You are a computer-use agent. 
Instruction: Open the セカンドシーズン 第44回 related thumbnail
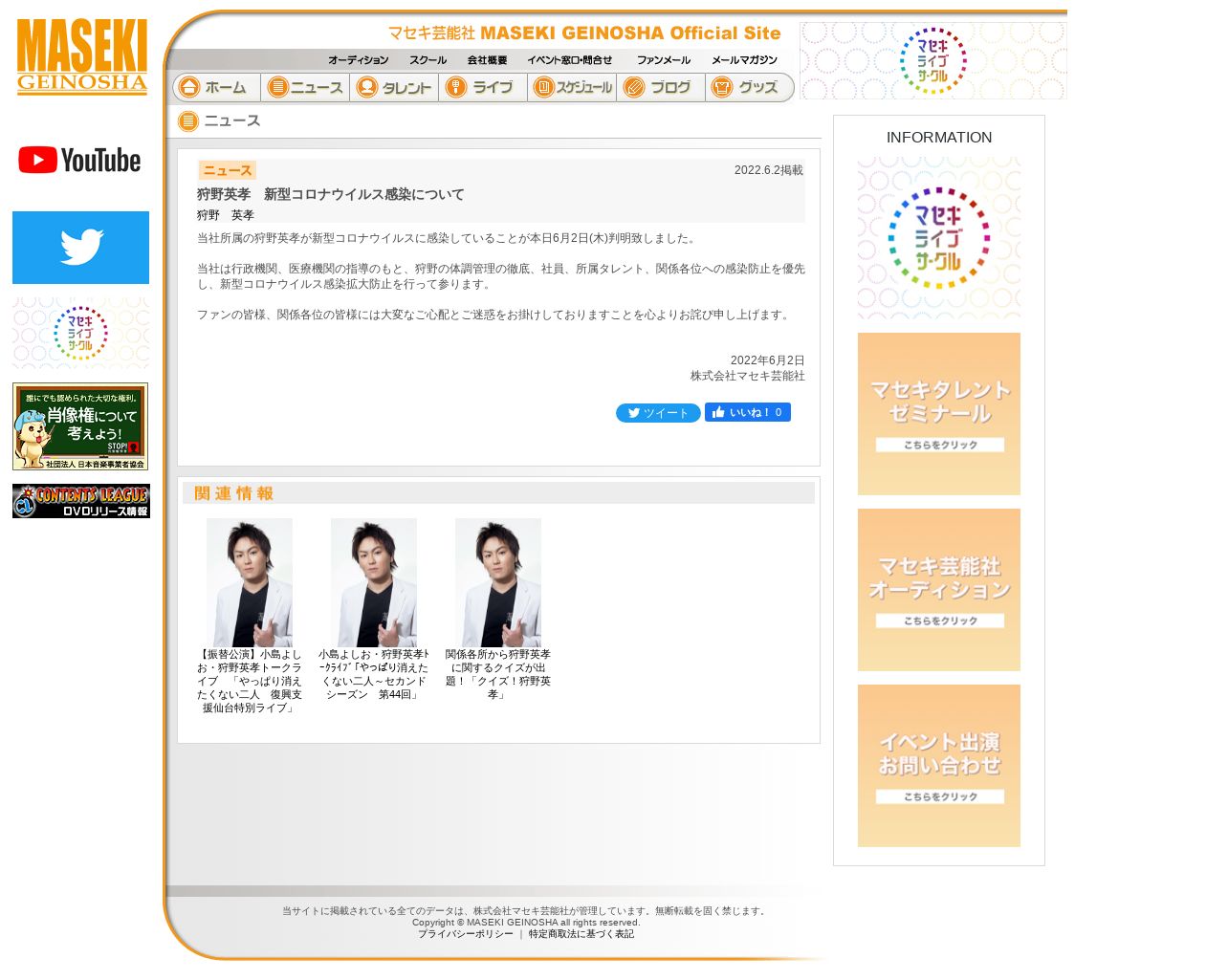[x=374, y=582]
